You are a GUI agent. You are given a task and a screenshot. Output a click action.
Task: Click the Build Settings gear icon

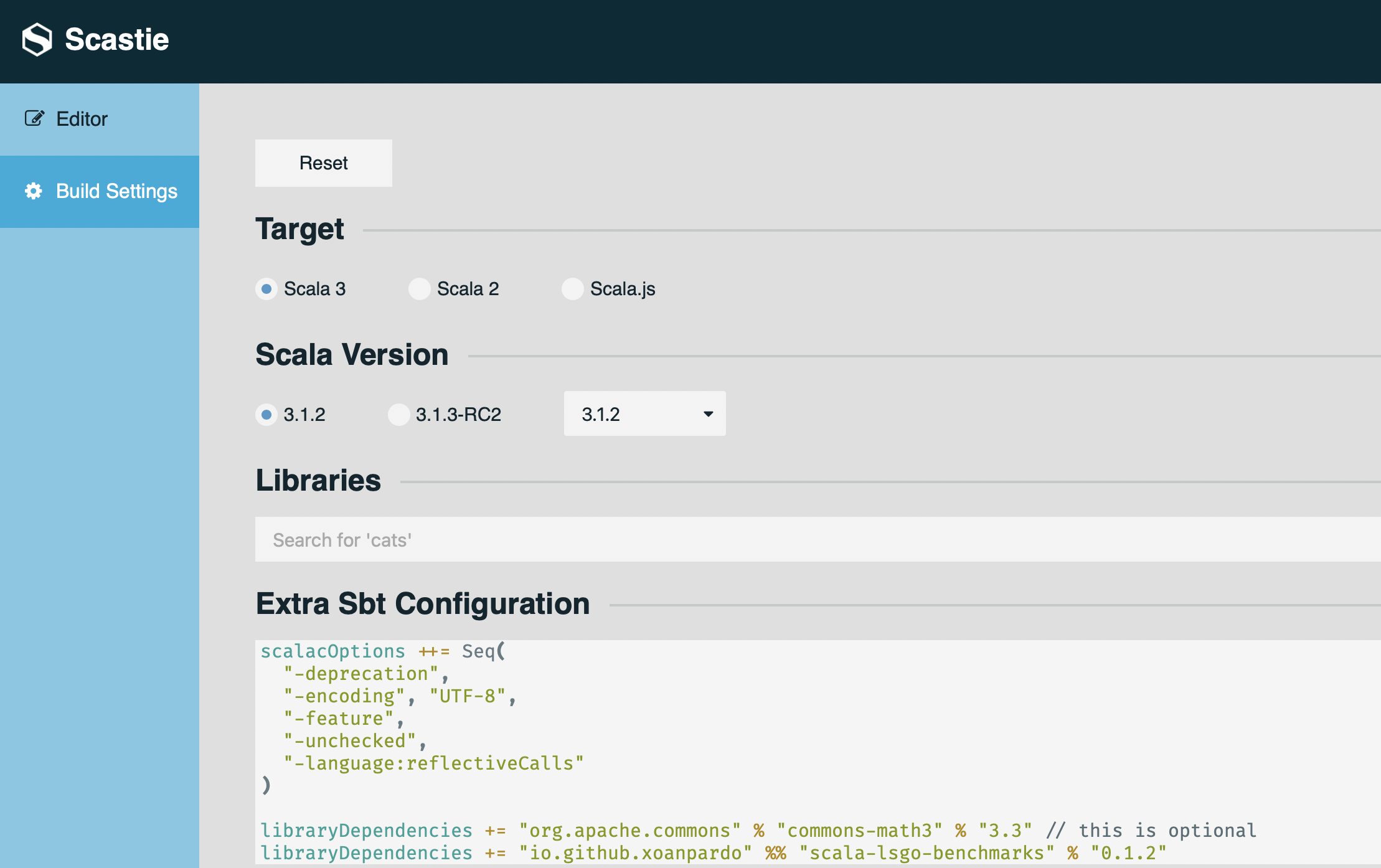(x=34, y=191)
